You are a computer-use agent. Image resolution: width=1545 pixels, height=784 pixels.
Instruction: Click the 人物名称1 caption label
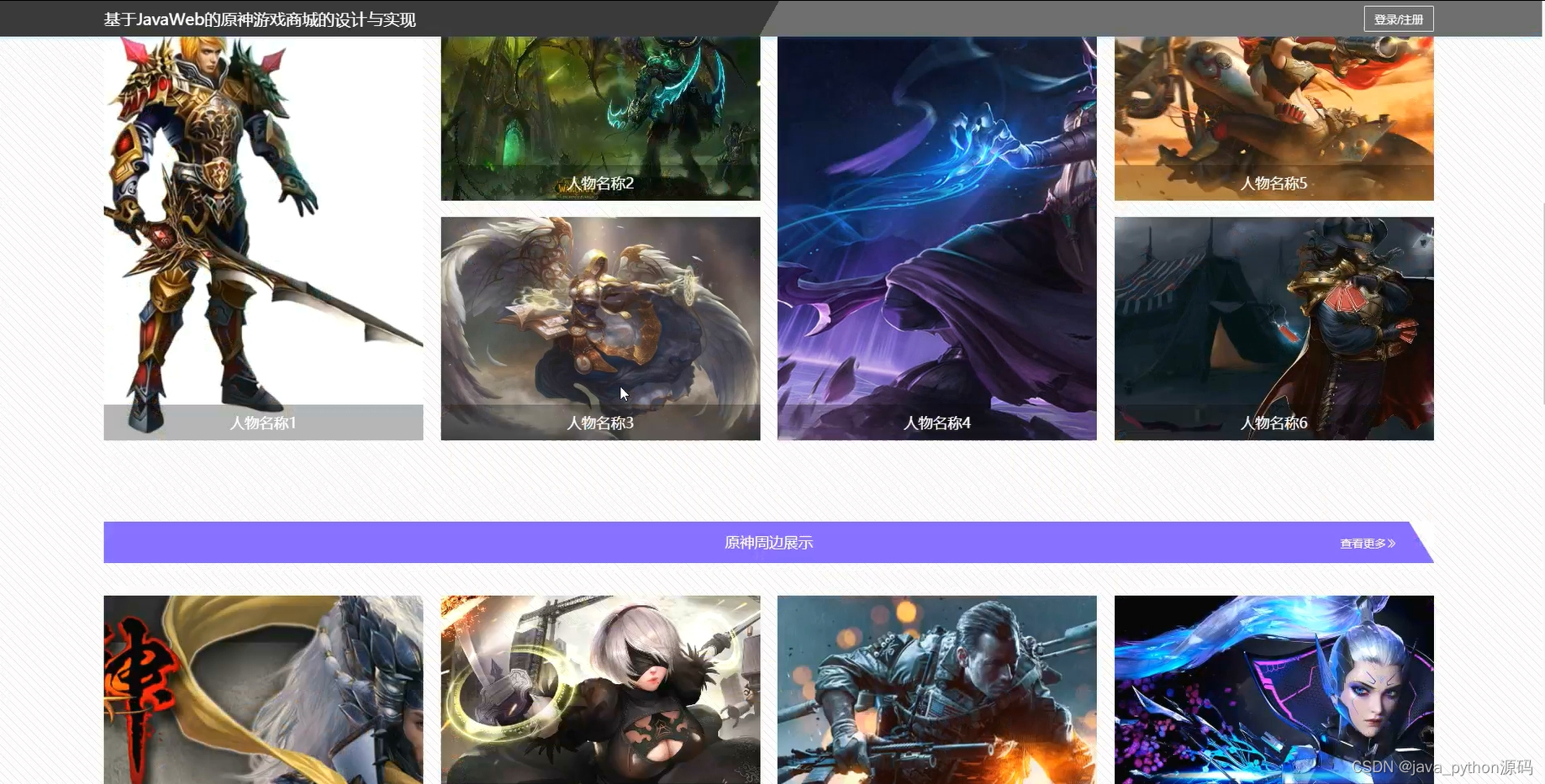click(263, 423)
